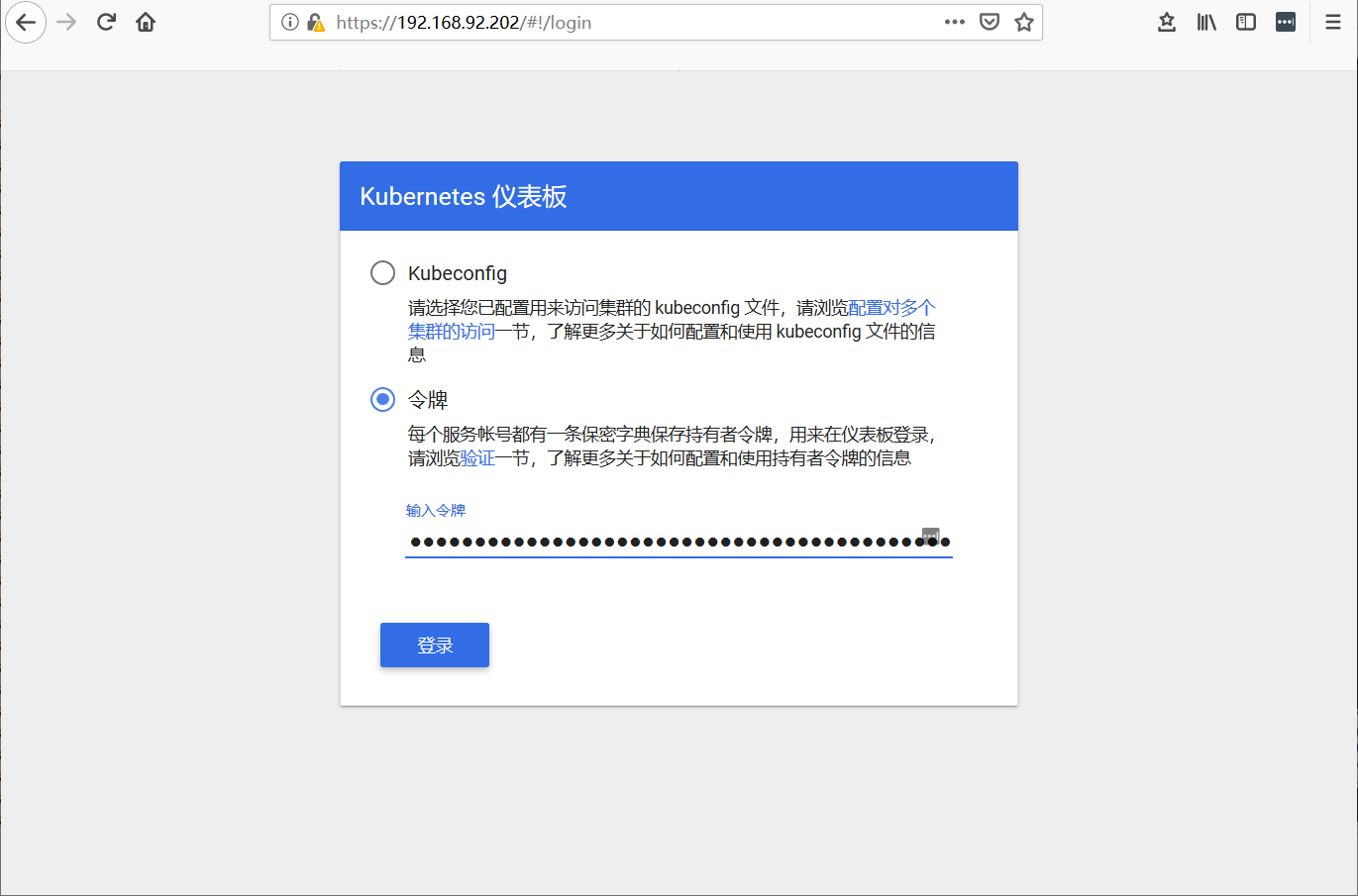Open the page actions ellipsis menu
Viewport: 1358px width, 896px height.
pos(954,21)
